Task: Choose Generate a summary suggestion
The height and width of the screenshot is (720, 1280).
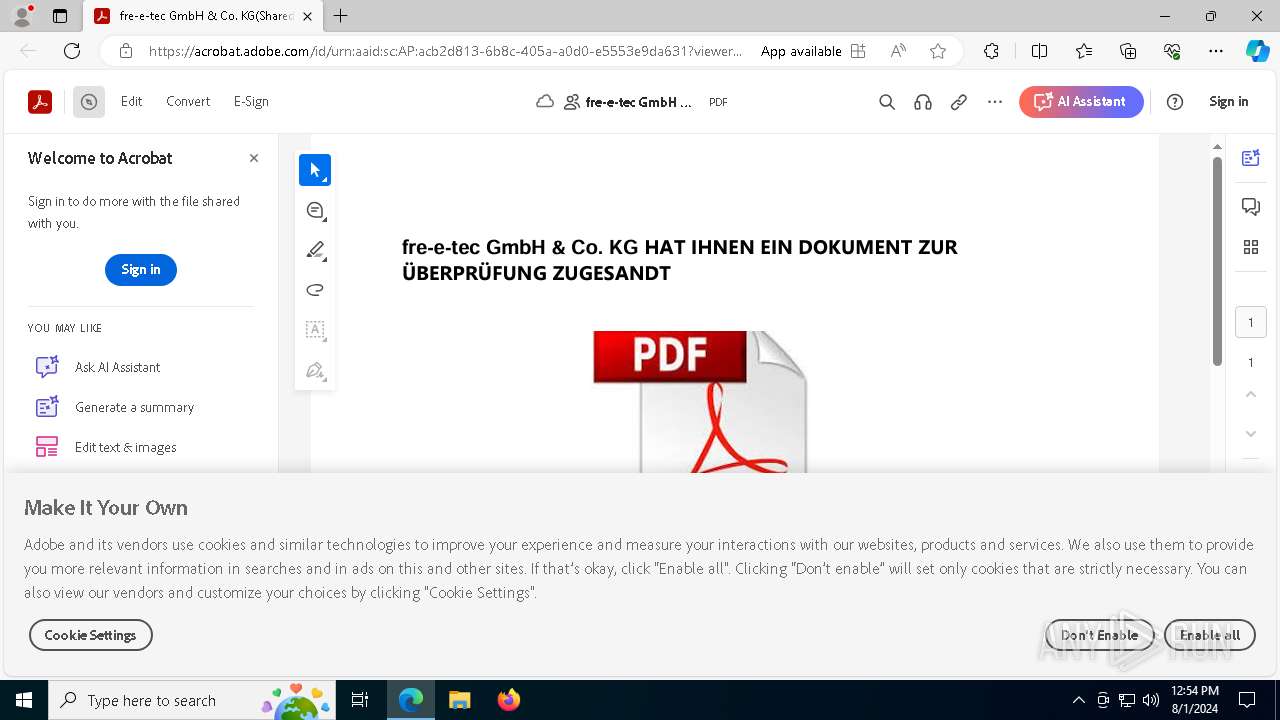Action: point(134,407)
